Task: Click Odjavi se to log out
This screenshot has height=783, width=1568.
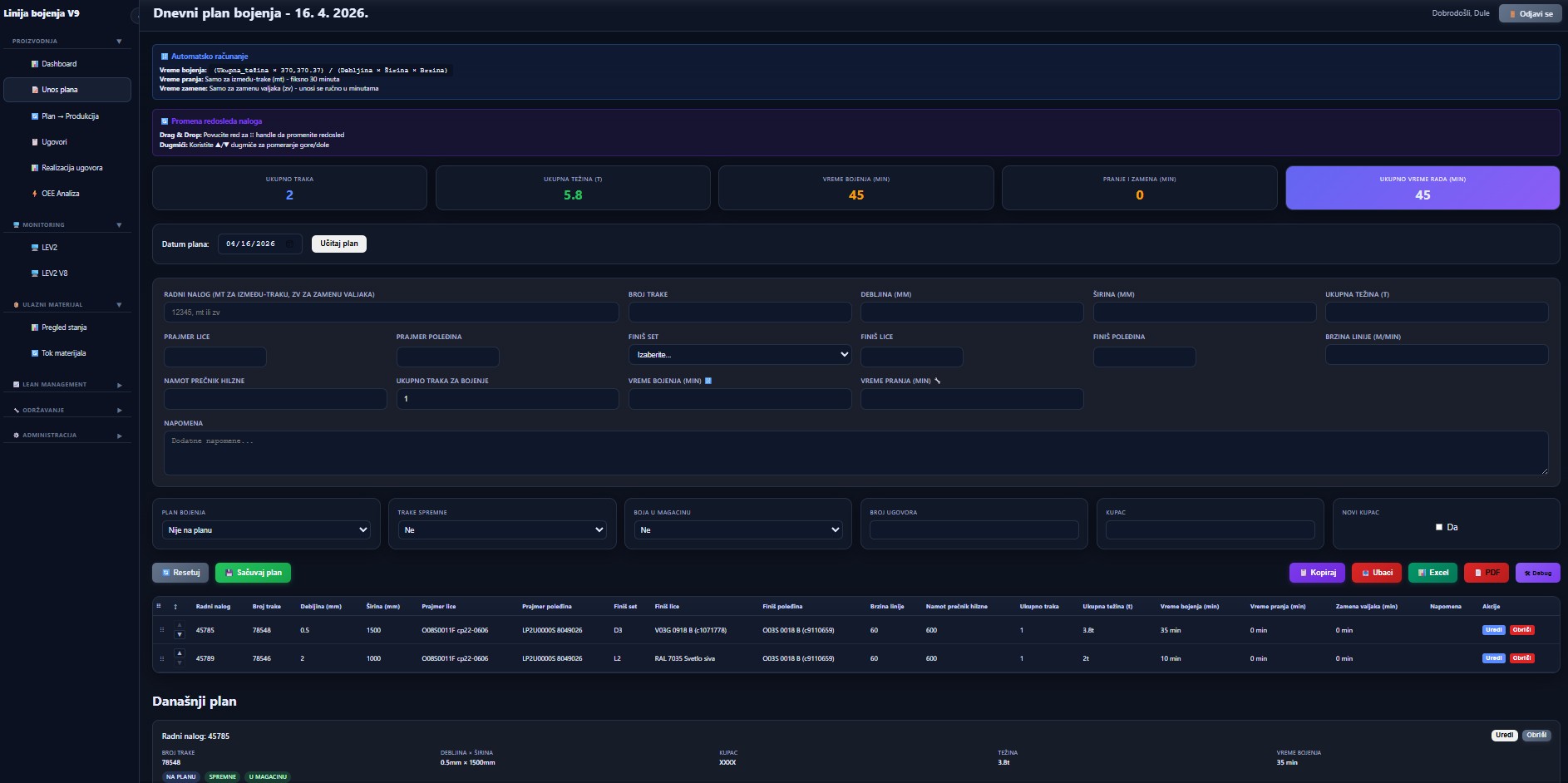Action: point(1531,13)
